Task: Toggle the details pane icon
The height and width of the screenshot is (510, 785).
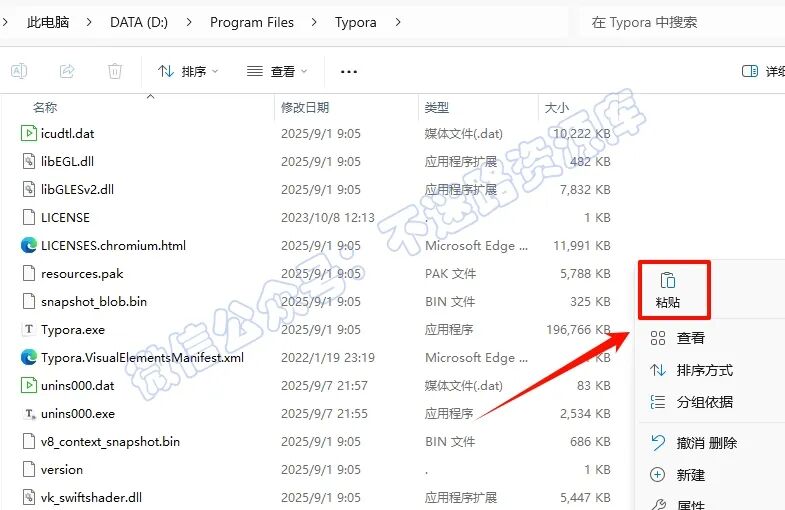Action: (749, 72)
